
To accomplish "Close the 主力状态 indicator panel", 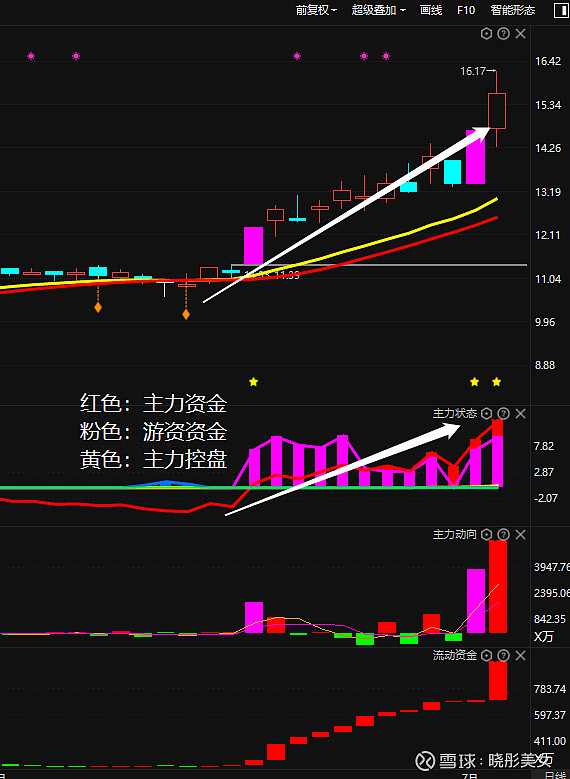I will tap(520, 413).
